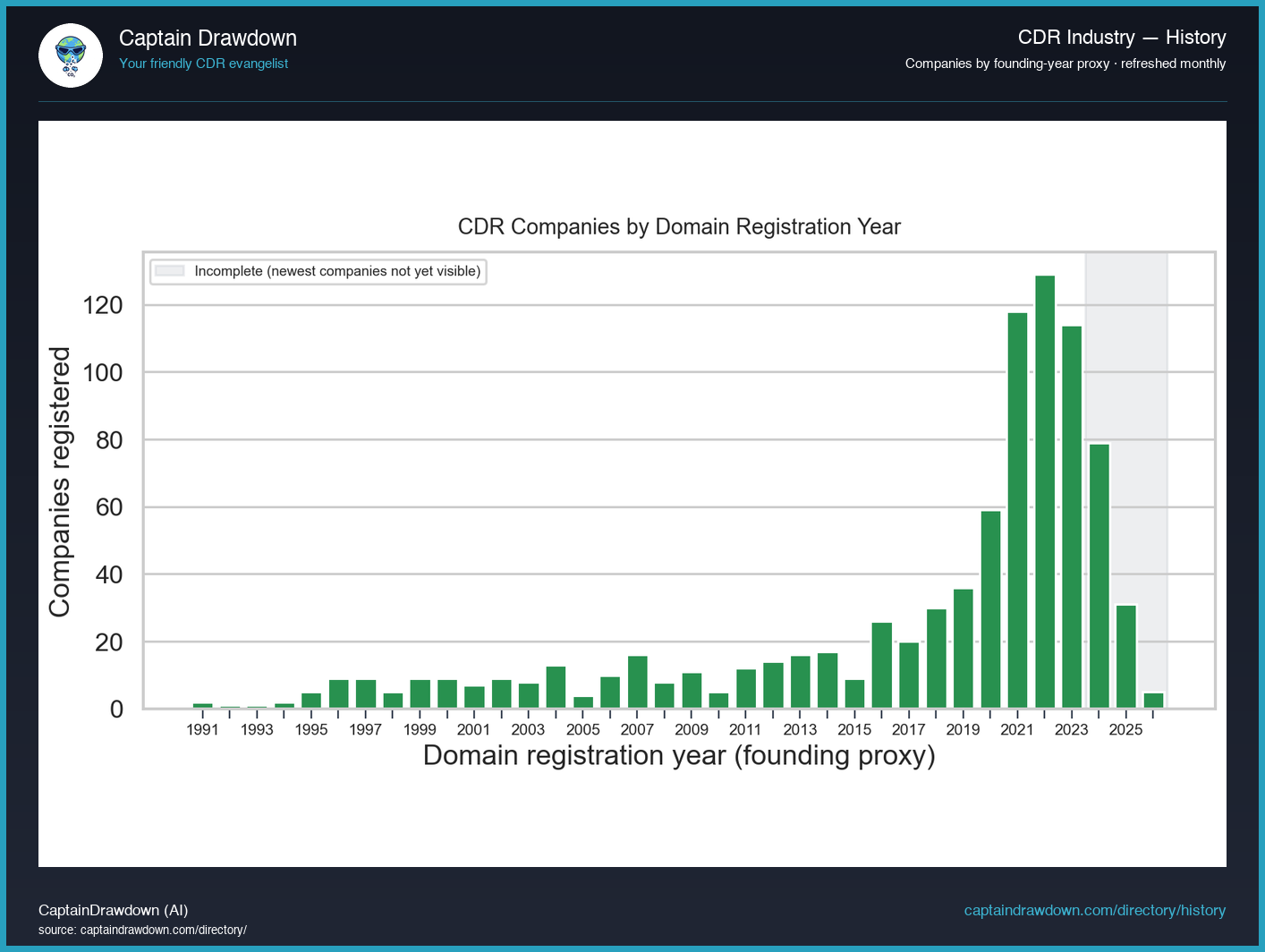Click the 2019 x-axis tick label
Viewport: 1265px width, 952px height.
(963, 729)
